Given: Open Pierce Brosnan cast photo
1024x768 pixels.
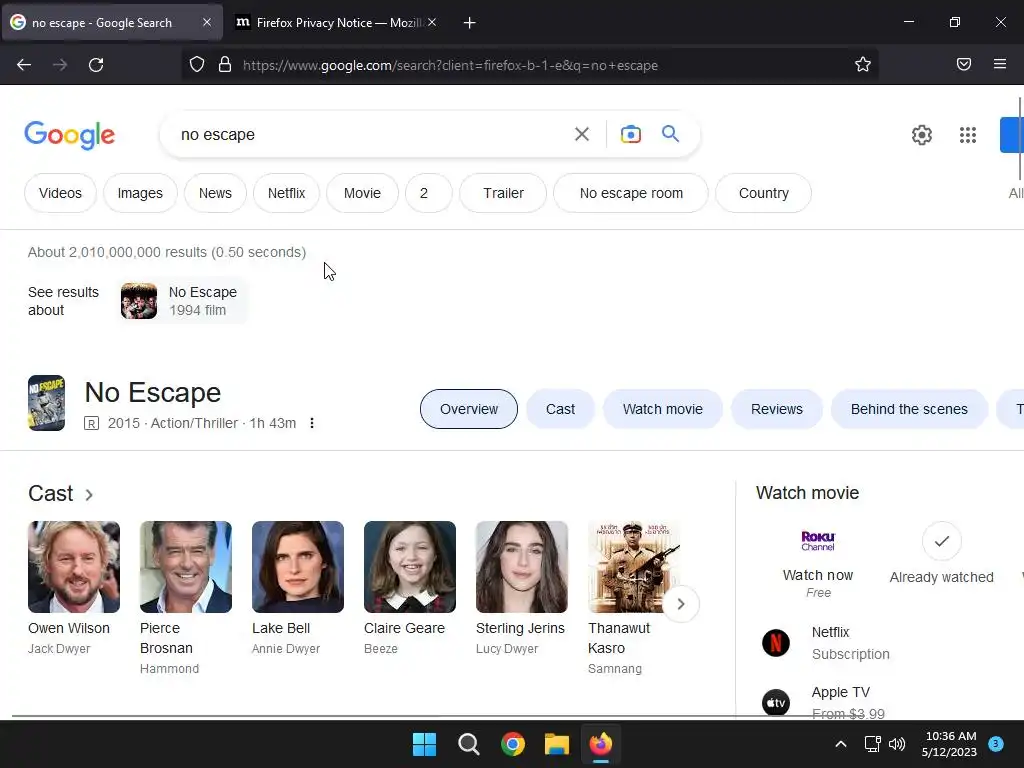Looking at the screenshot, I should pyautogui.click(x=185, y=567).
